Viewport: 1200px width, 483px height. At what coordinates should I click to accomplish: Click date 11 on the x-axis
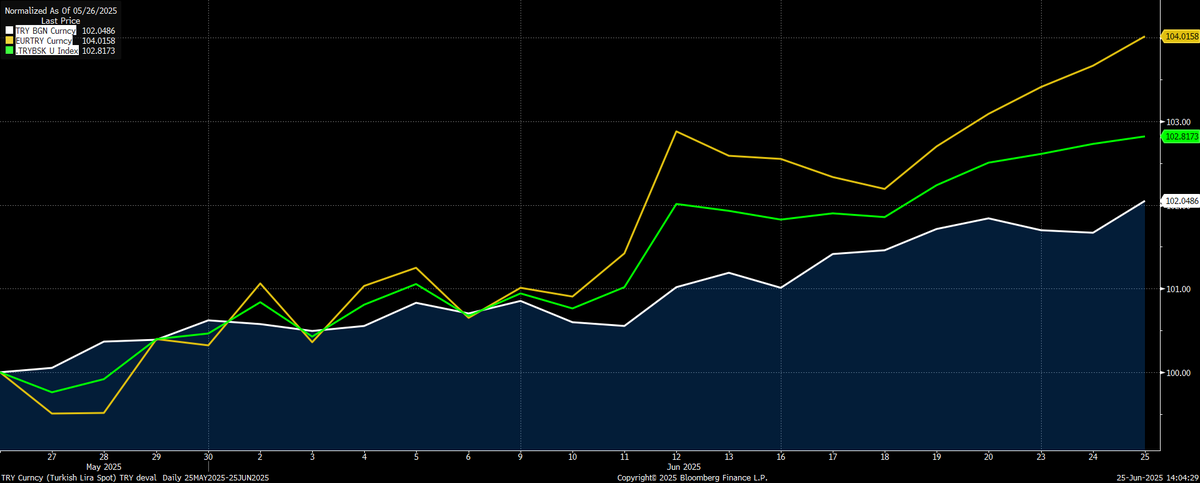[x=624, y=455]
